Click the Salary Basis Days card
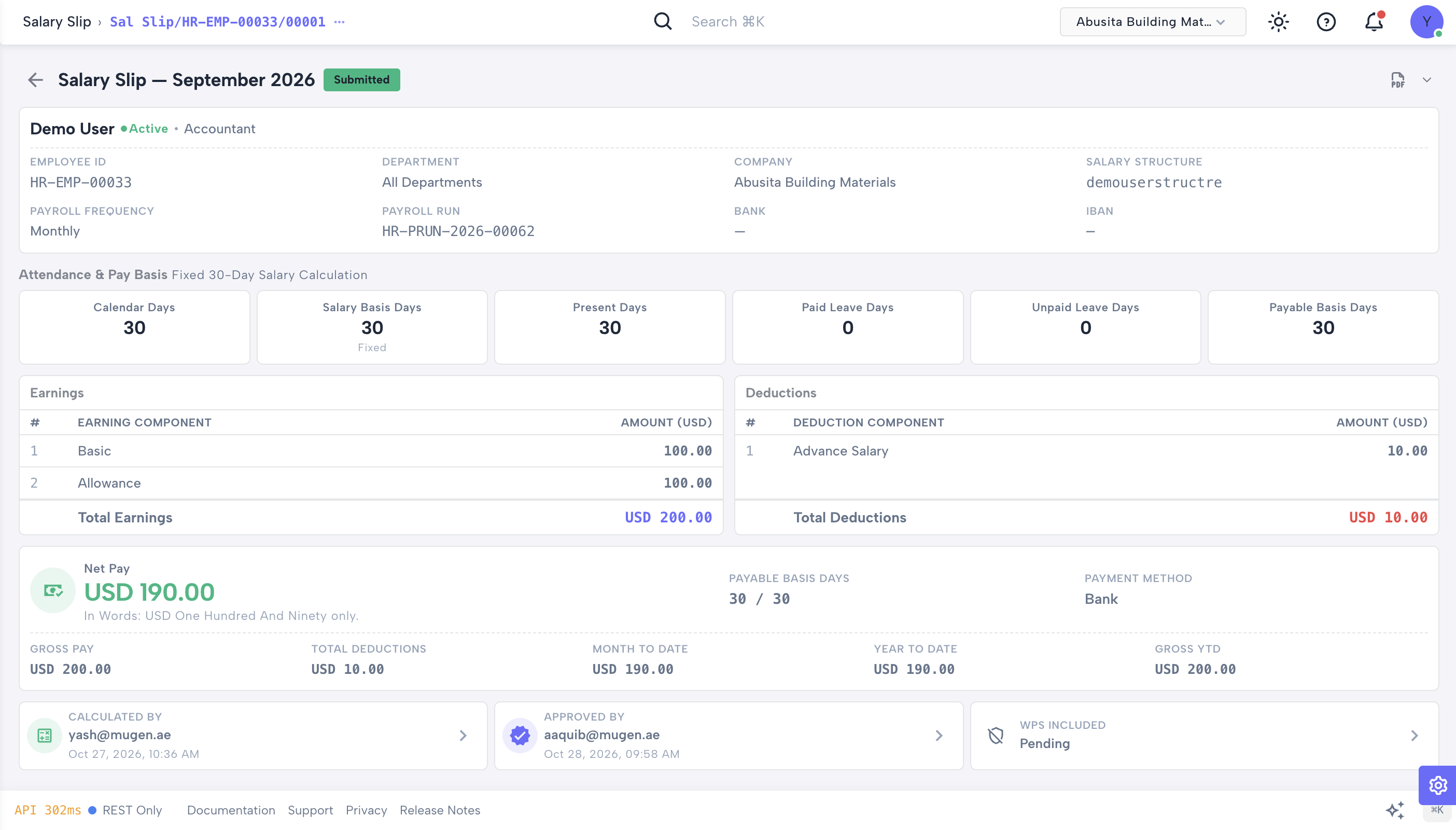1456x830 pixels. point(372,327)
